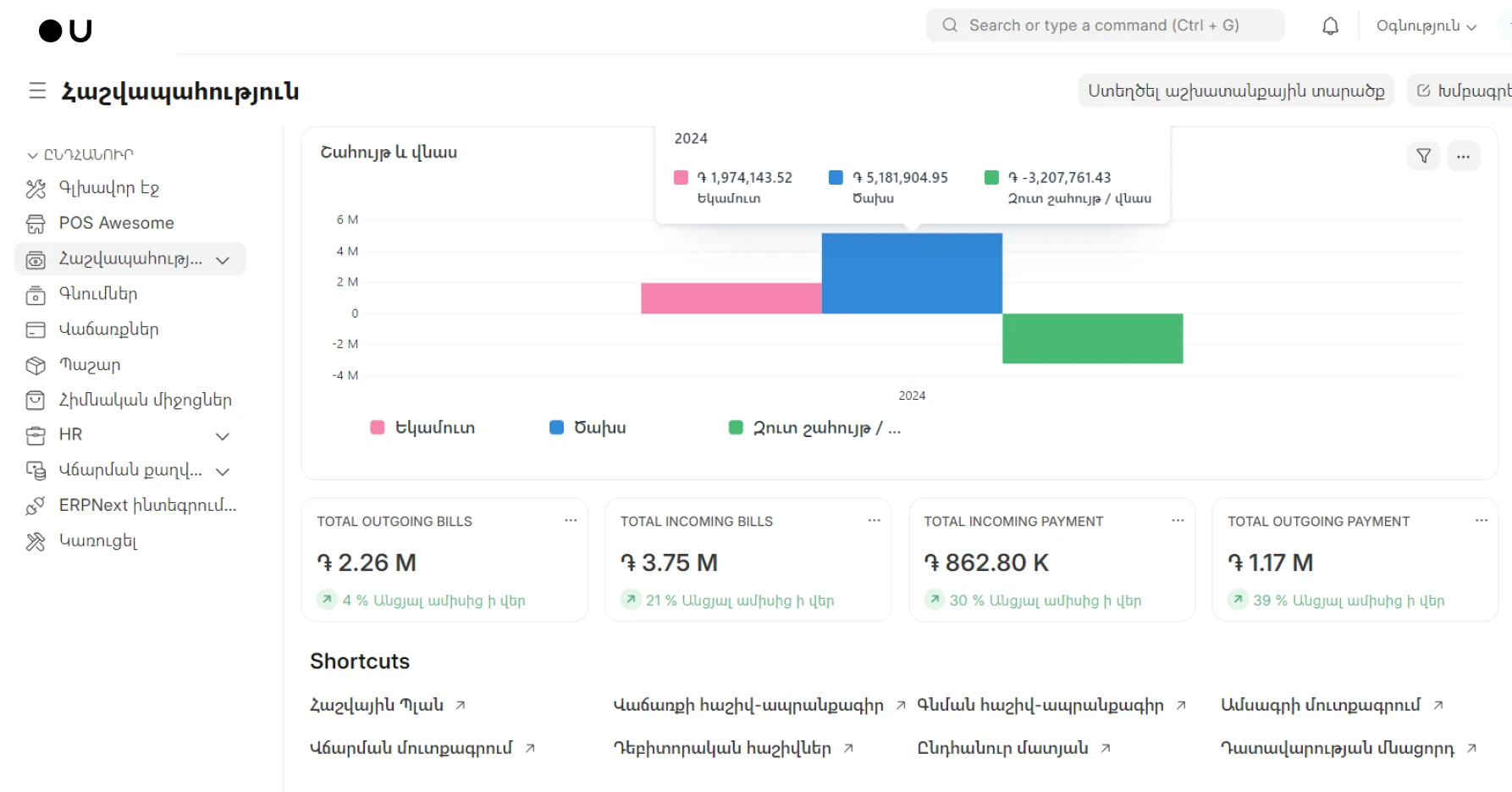Click the Վճարման քաղվածքներ icon
Viewport: 1512px width, 792px height.
point(36,470)
